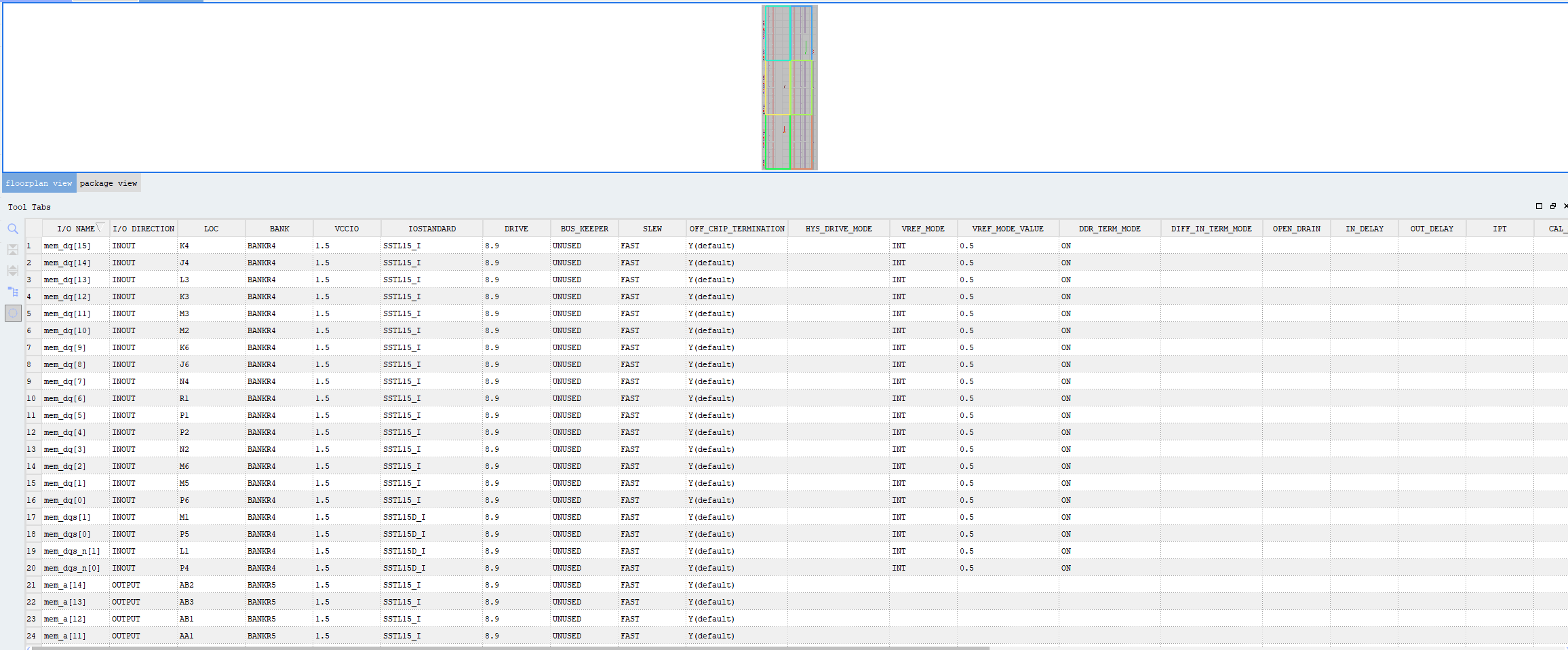Click row number 10 in the table
Screen dimensions: 1568x650
(31, 398)
